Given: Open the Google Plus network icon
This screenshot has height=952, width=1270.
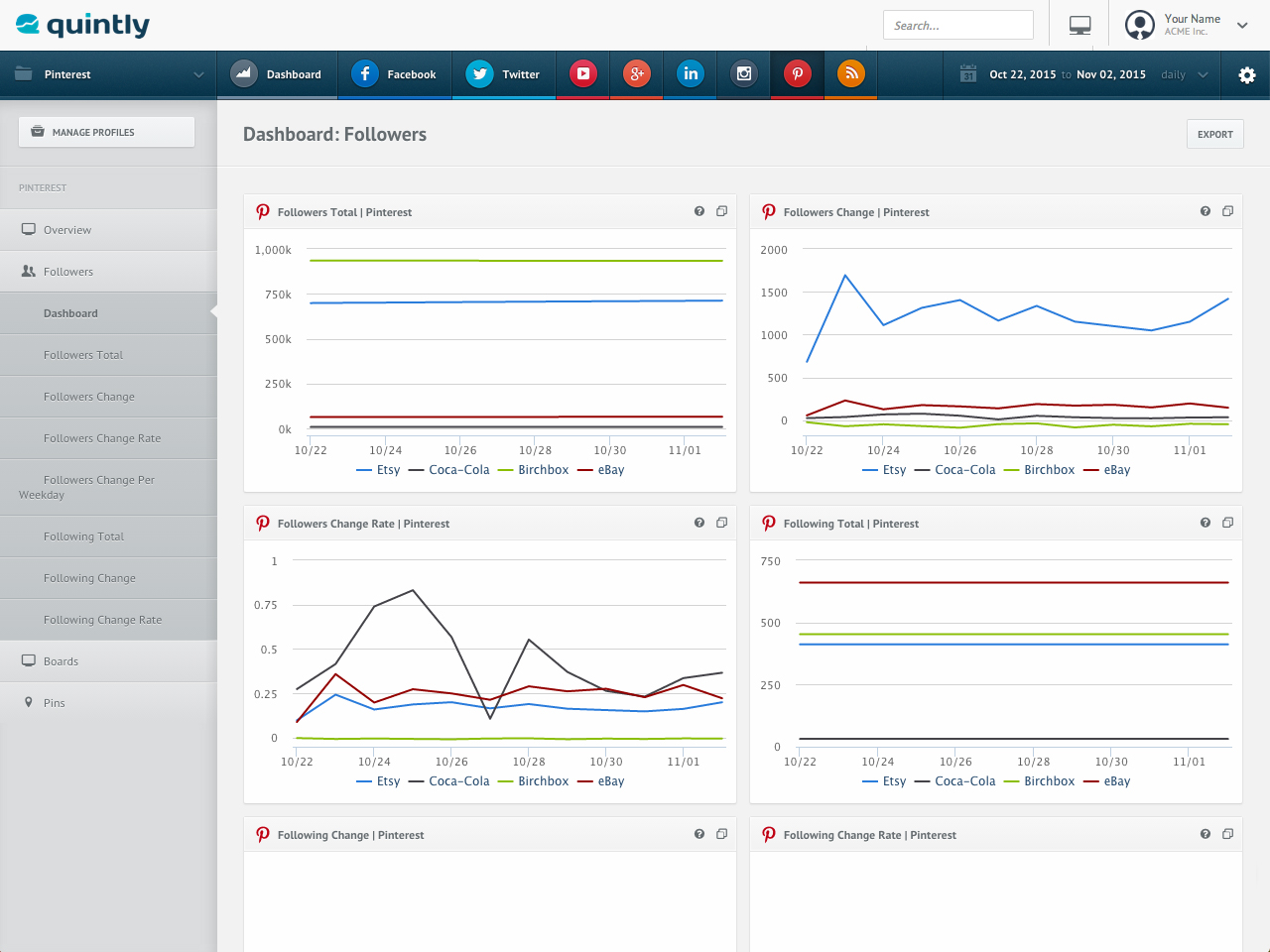Looking at the screenshot, I should pyautogui.click(x=637, y=73).
